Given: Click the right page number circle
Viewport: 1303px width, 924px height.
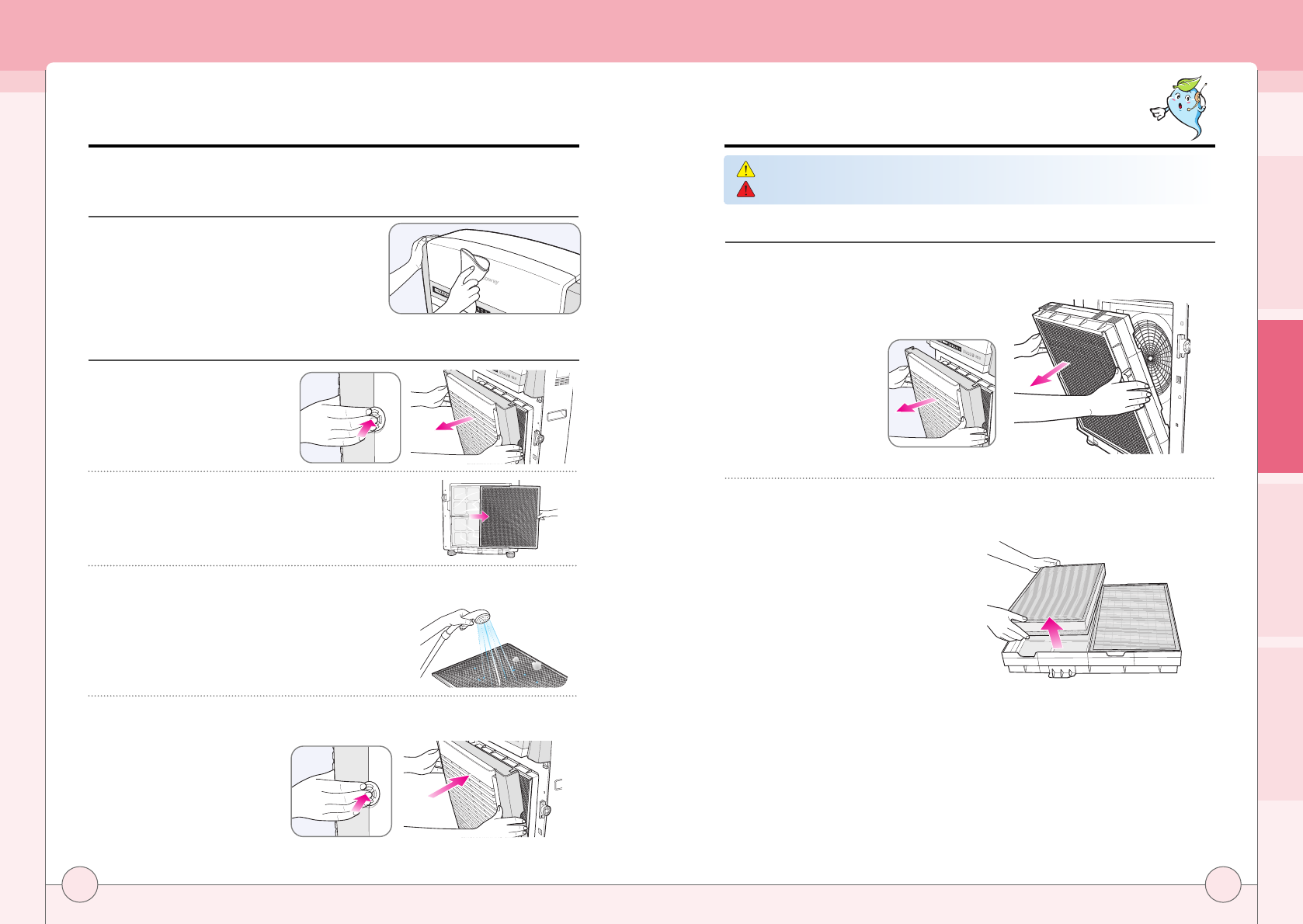Looking at the screenshot, I should point(1223,884).
